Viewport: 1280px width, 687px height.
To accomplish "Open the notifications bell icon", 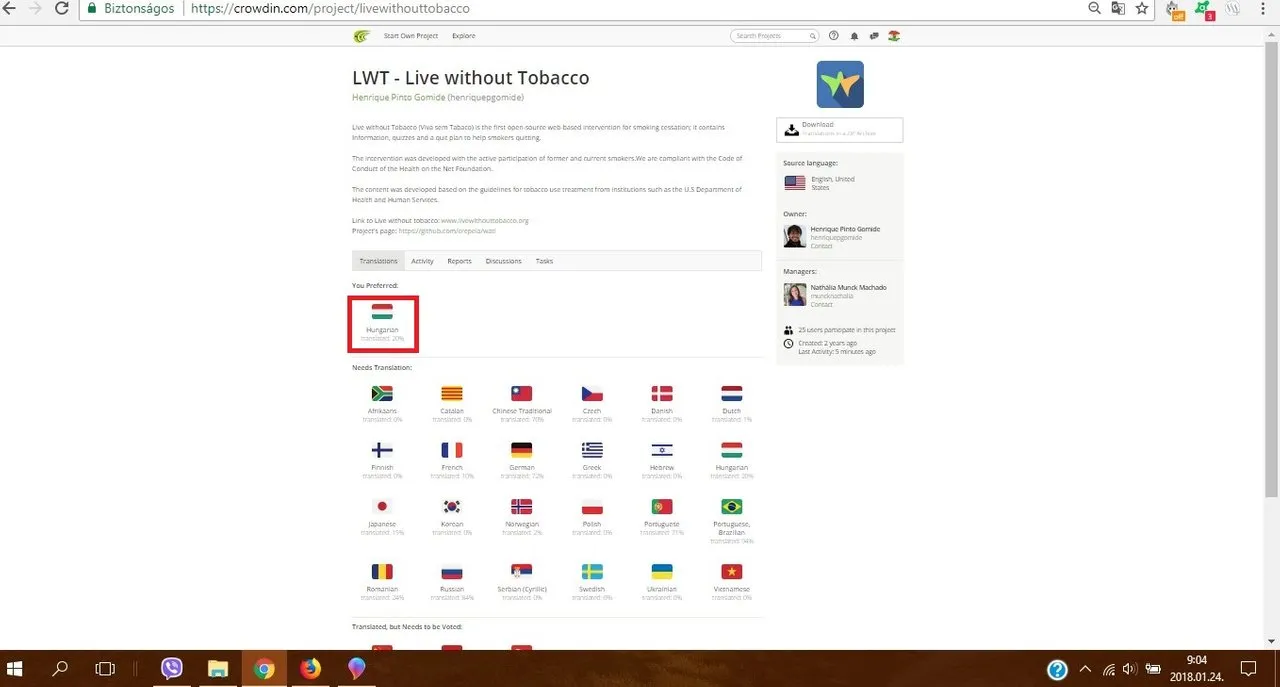I will tap(854, 36).
